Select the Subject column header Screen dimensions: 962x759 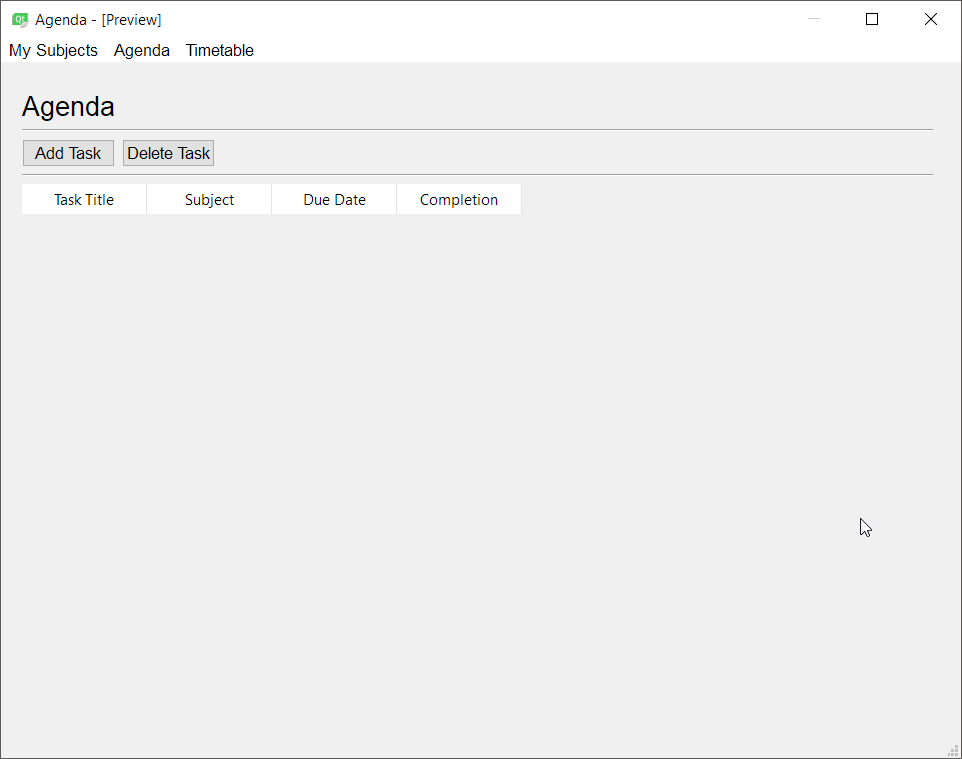pyautogui.click(x=209, y=199)
